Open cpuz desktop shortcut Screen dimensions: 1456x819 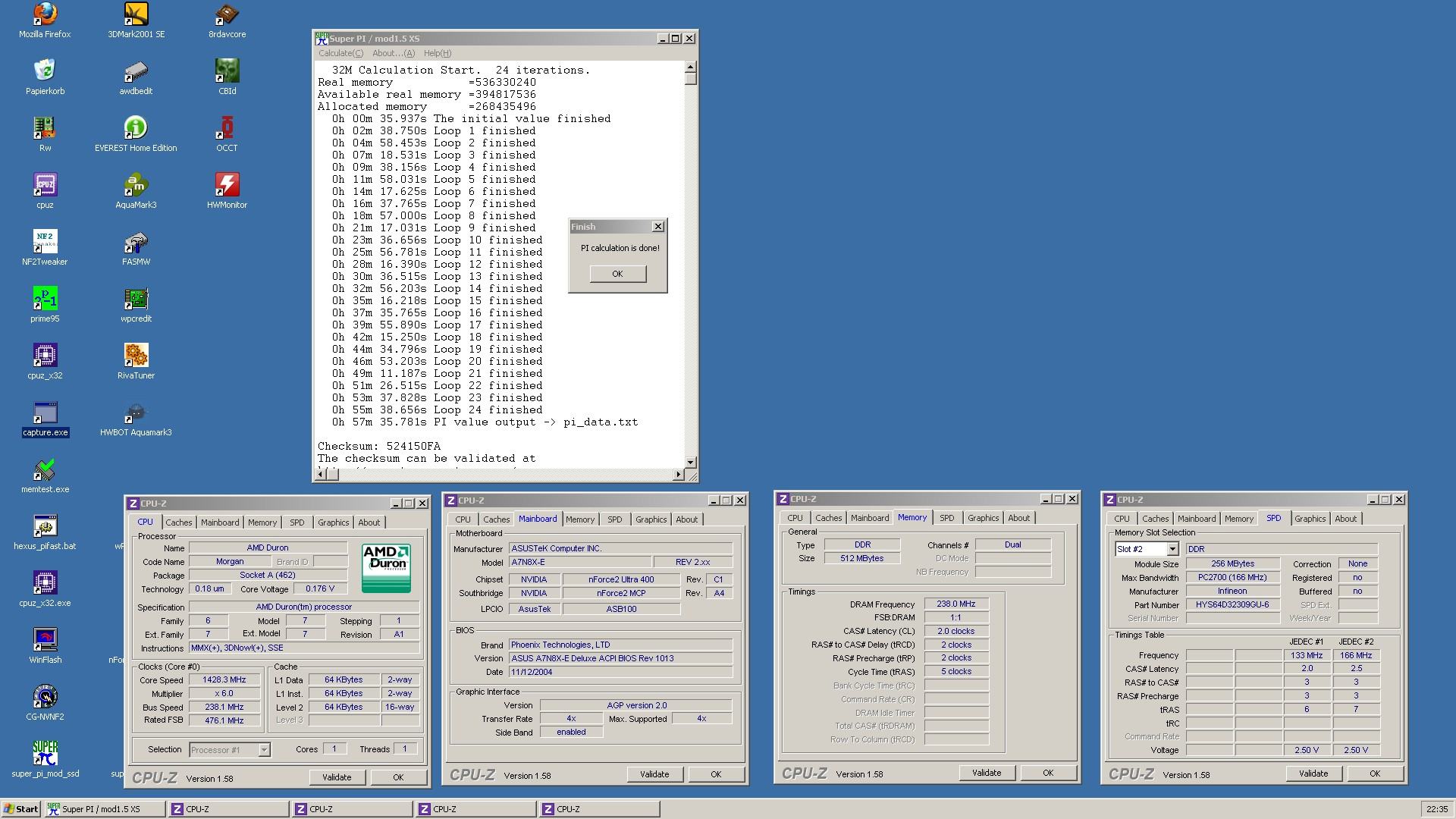click(45, 191)
